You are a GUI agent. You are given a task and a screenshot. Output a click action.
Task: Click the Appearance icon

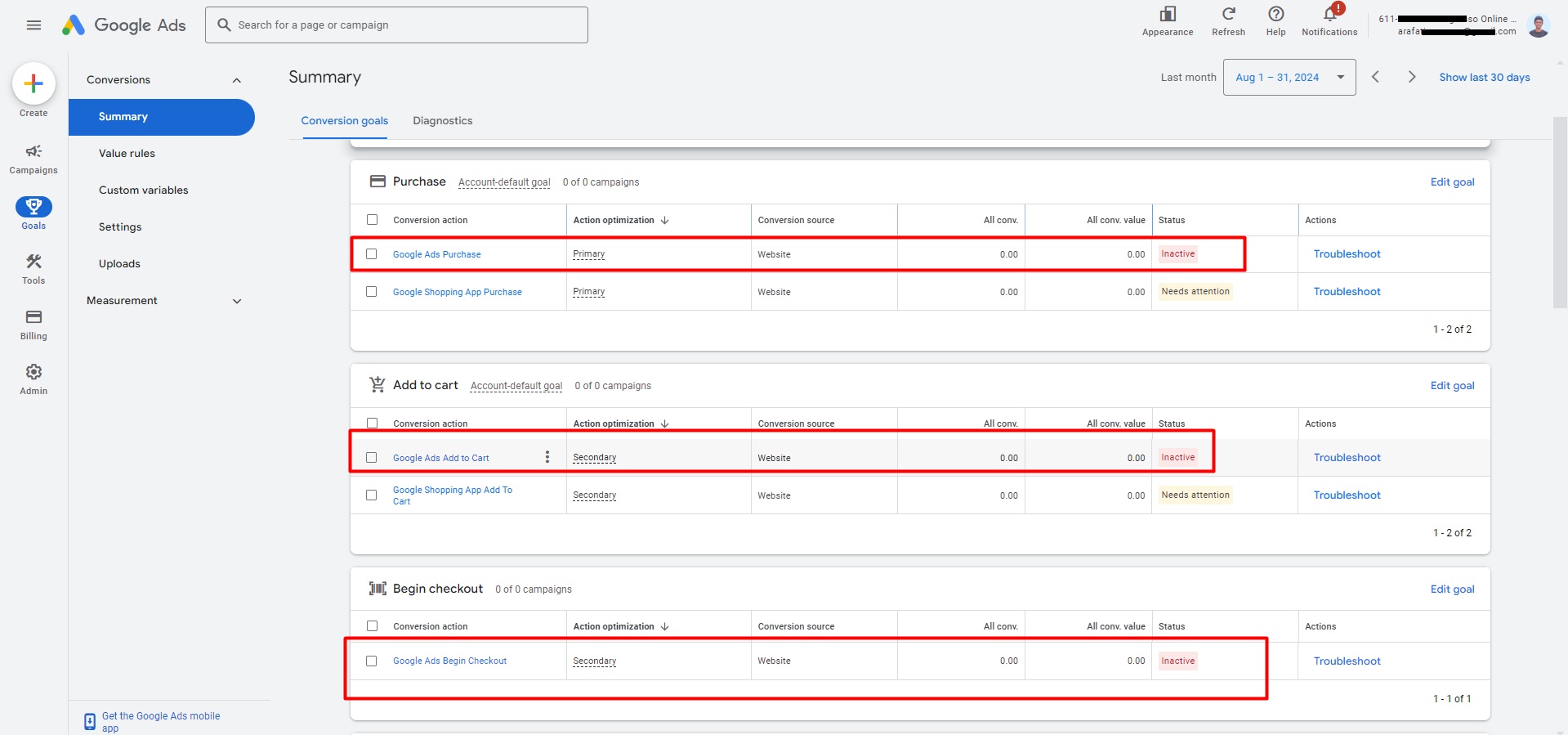pos(1168,15)
